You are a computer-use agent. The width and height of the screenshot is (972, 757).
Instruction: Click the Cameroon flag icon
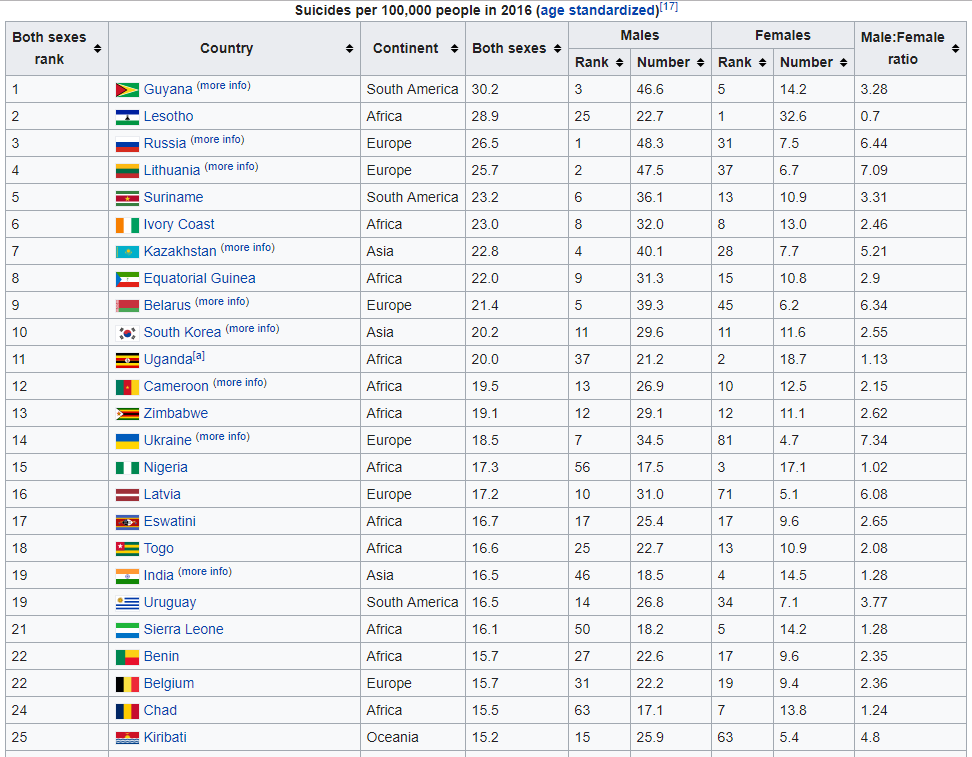click(x=127, y=387)
